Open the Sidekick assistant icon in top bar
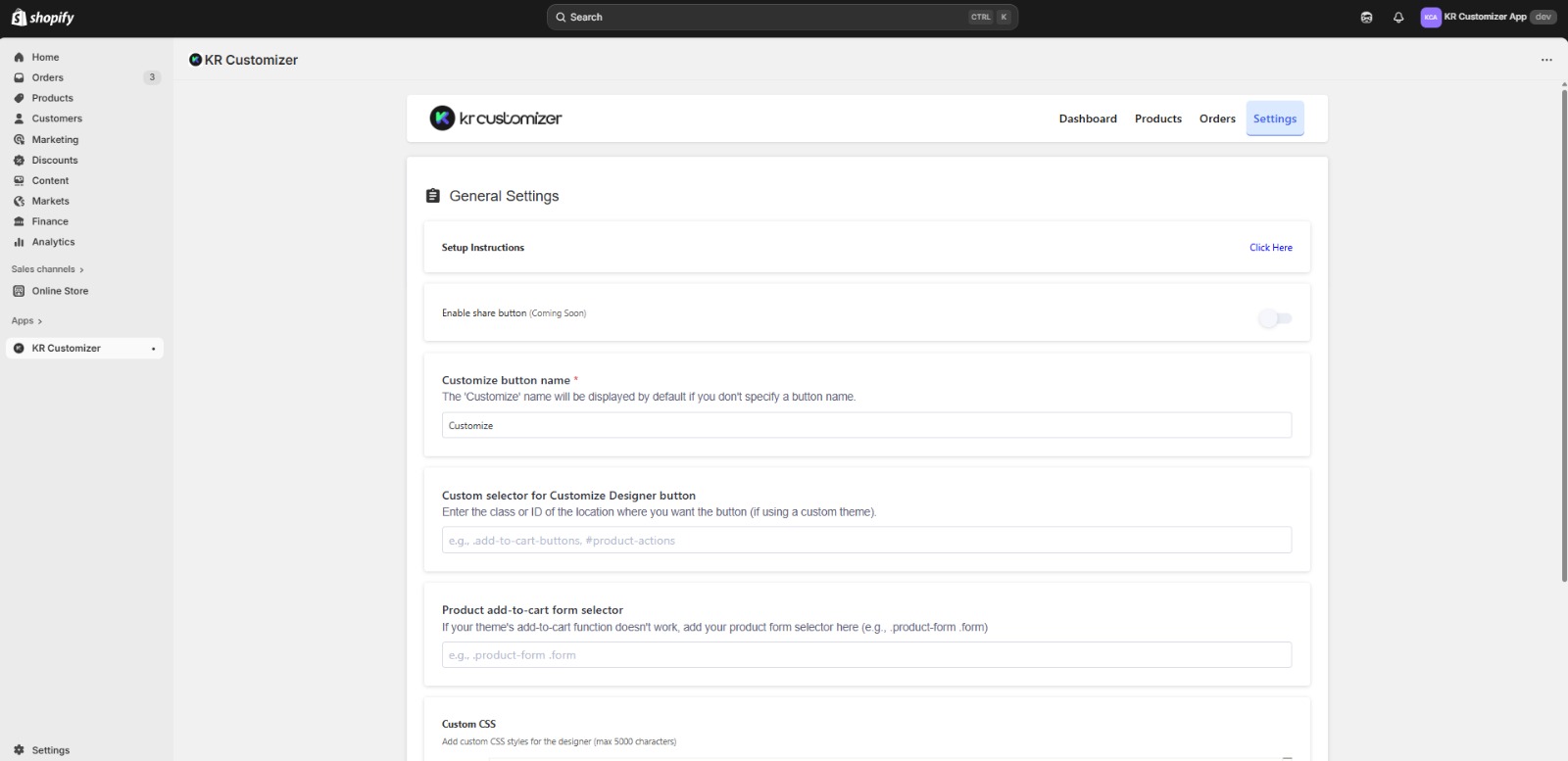Screen dimensions: 1568x761 pyautogui.click(x=1367, y=17)
